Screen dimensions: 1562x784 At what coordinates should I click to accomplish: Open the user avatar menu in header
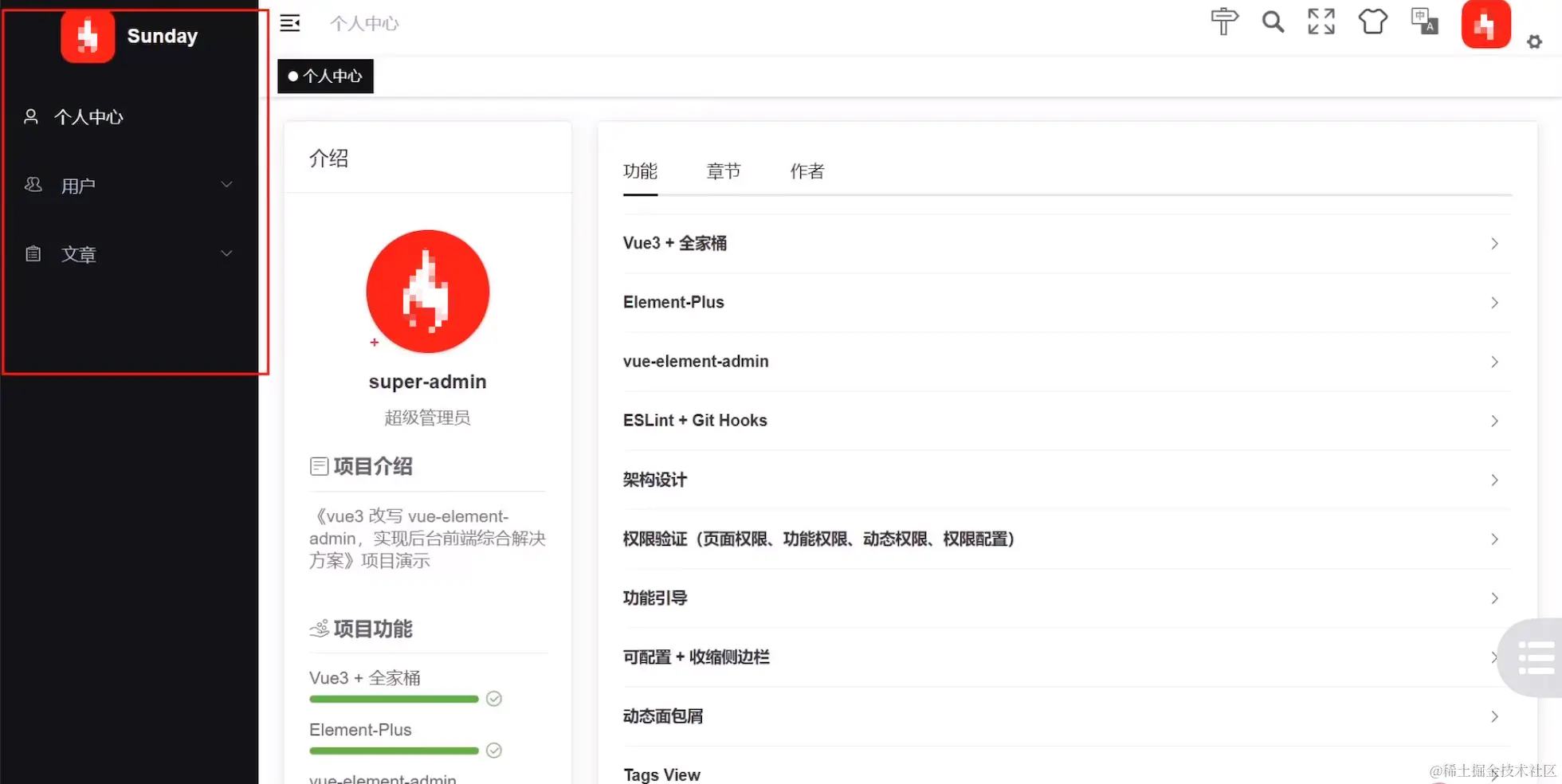(x=1485, y=24)
